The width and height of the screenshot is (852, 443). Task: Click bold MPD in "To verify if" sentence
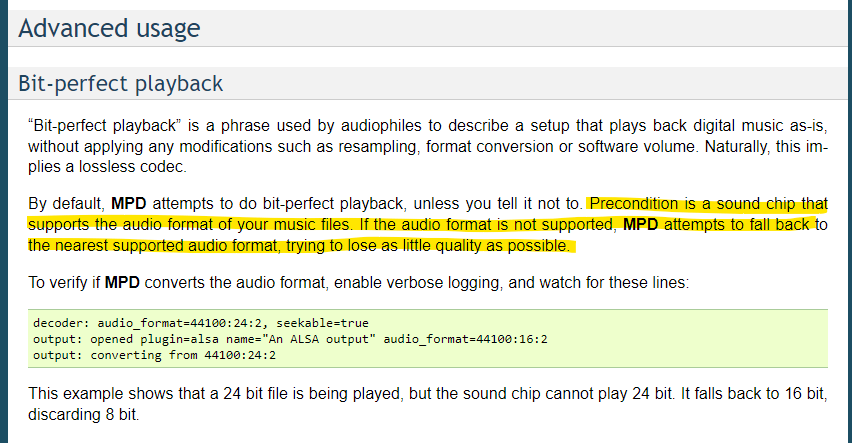pos(122,283)
